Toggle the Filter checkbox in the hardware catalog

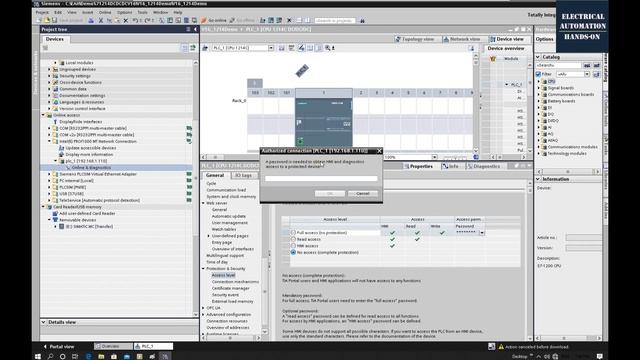point(538,74)
